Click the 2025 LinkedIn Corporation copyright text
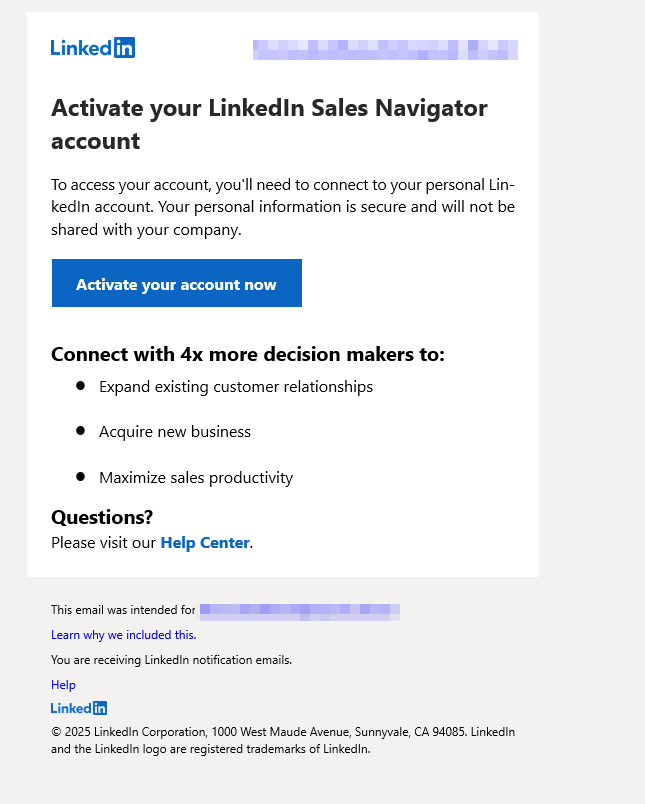The image size is (645, 804). click(x=283, y=740)
